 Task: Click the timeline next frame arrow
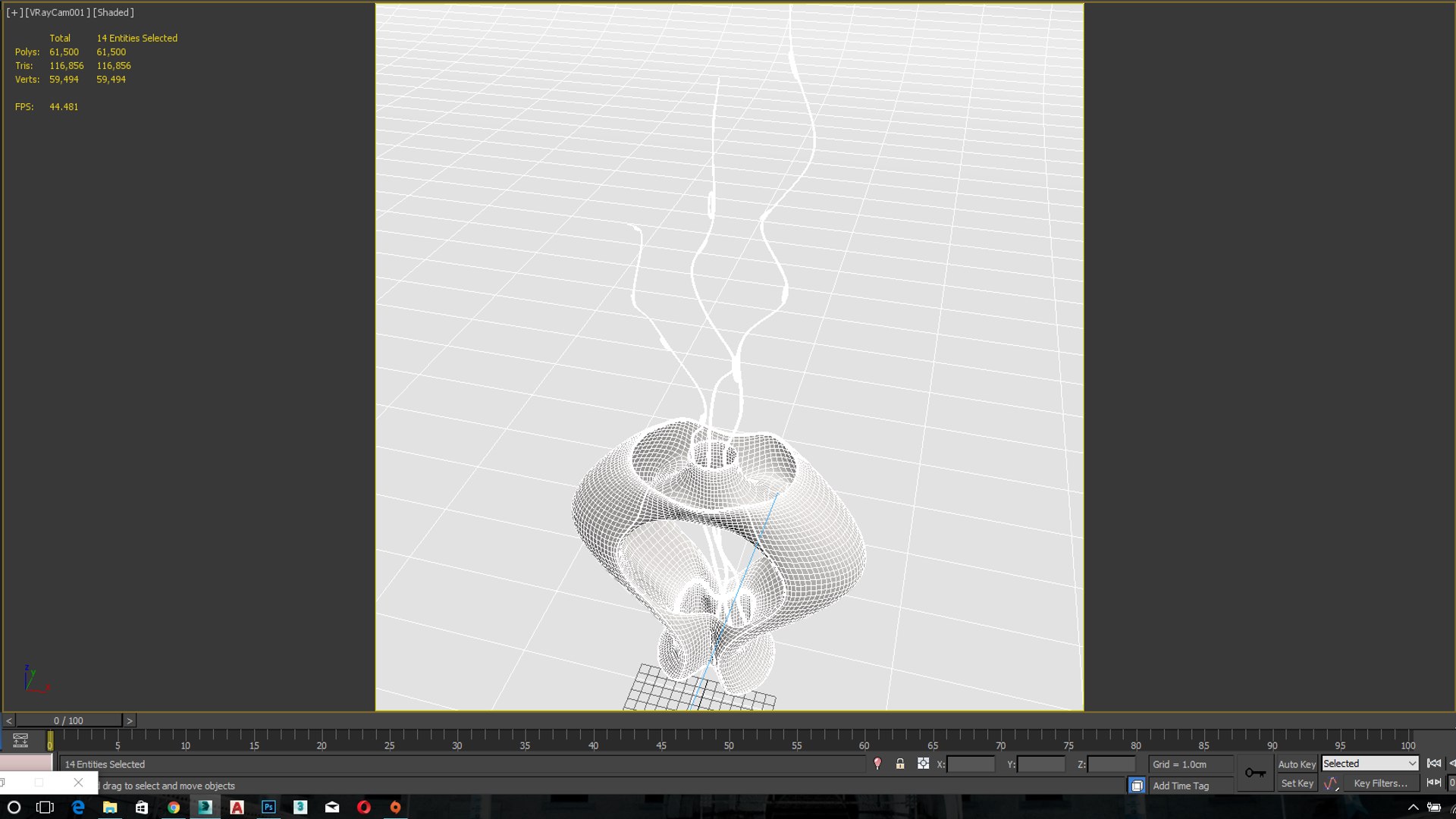(130, 720)
